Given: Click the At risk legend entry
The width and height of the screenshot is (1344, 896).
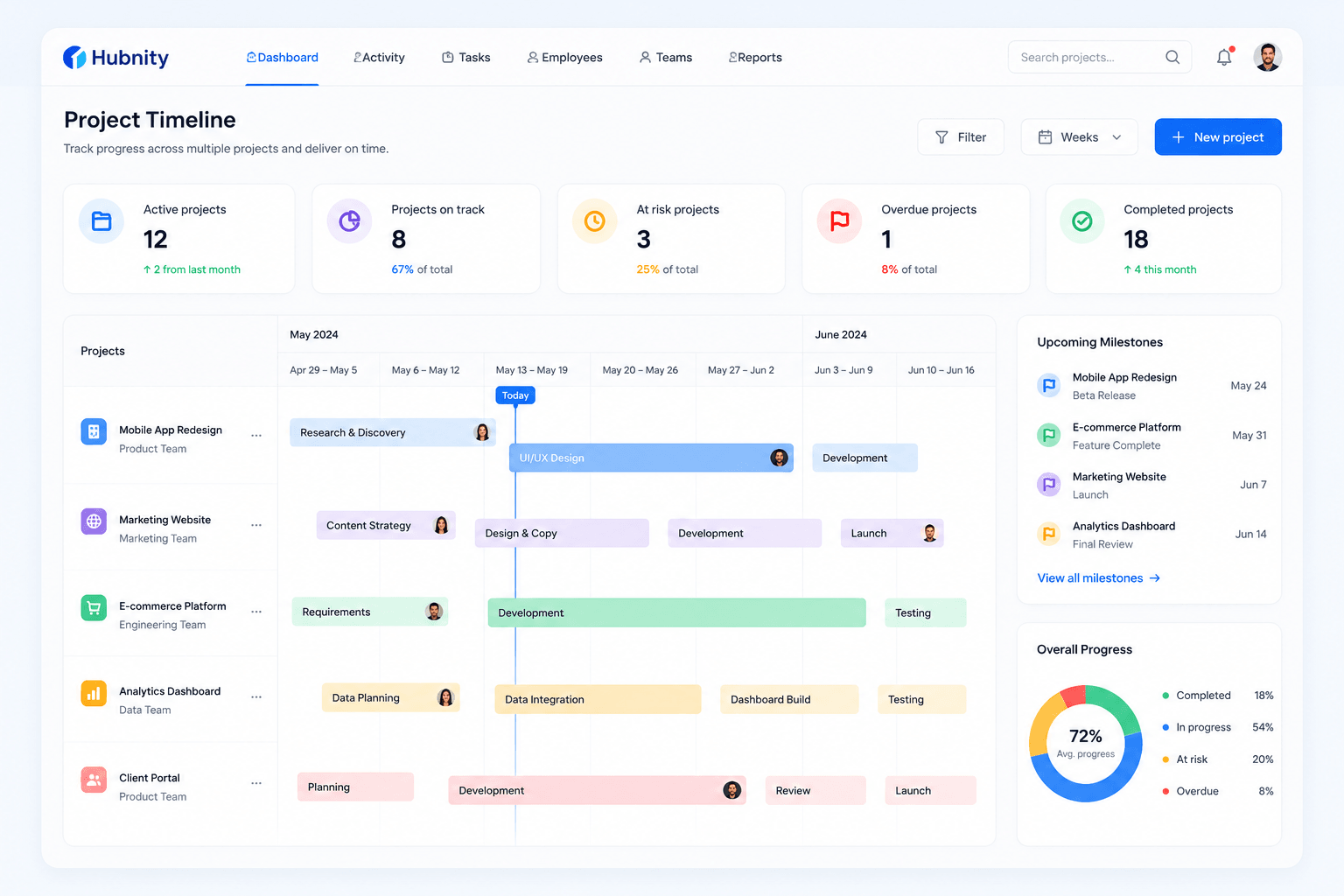Looking at the screenshot, I should (x=1217, y=759).
